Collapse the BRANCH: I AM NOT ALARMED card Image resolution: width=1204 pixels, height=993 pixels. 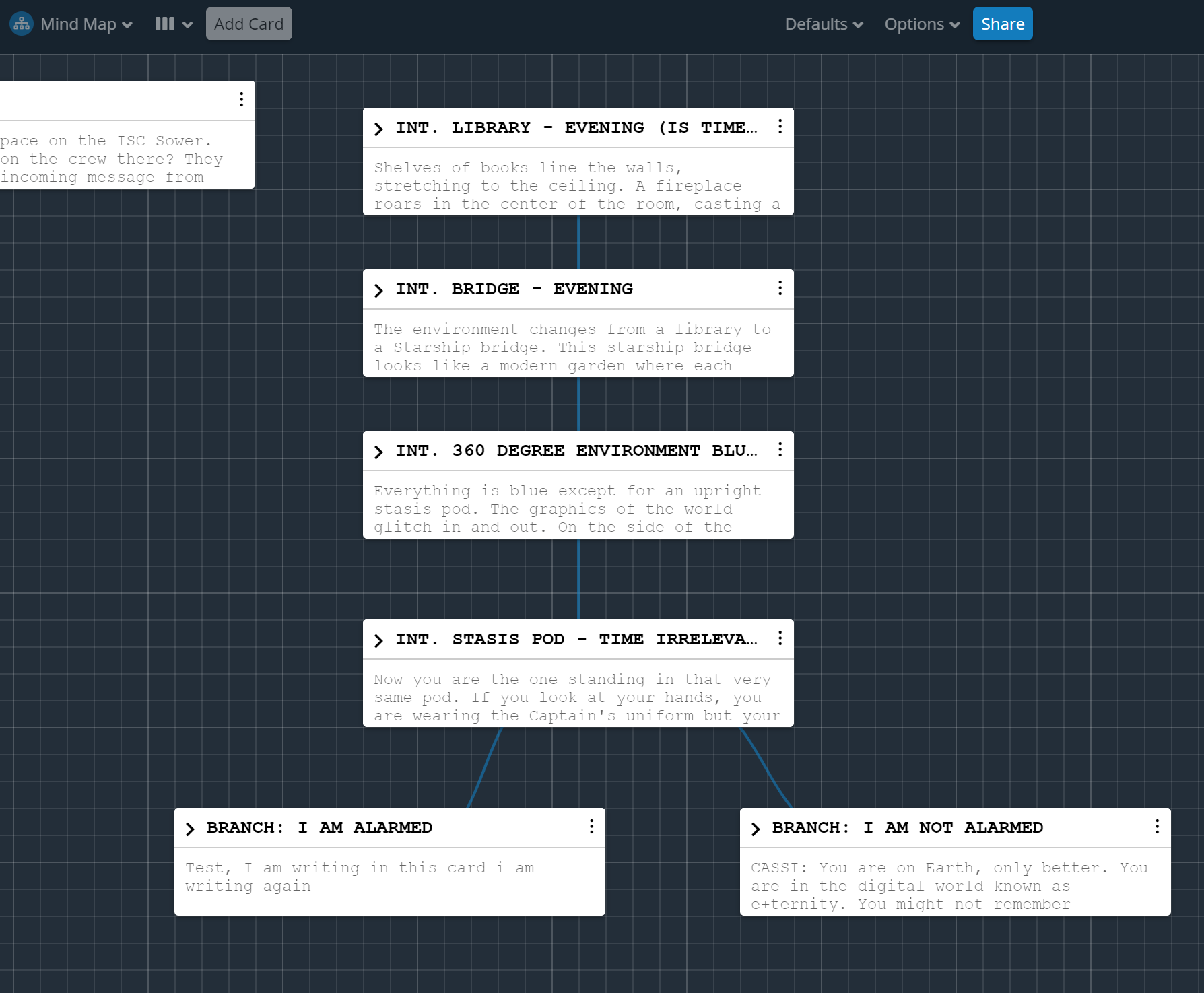(x=757, y=828)
